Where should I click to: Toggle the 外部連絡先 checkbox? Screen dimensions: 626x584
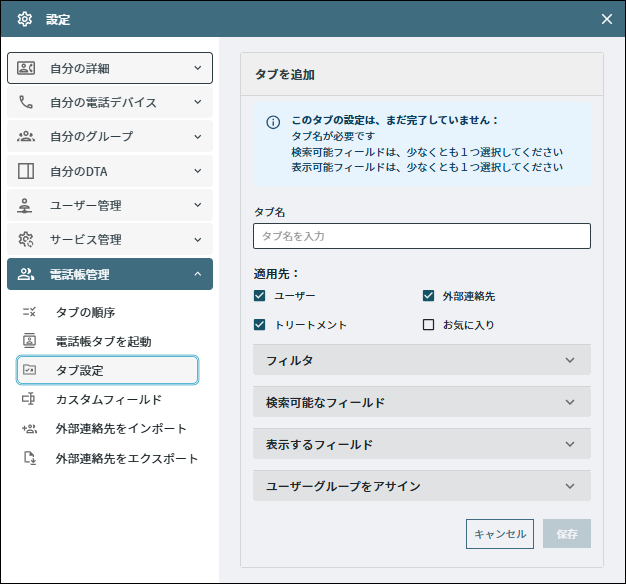pyautogui.click(x=428, y=296)
